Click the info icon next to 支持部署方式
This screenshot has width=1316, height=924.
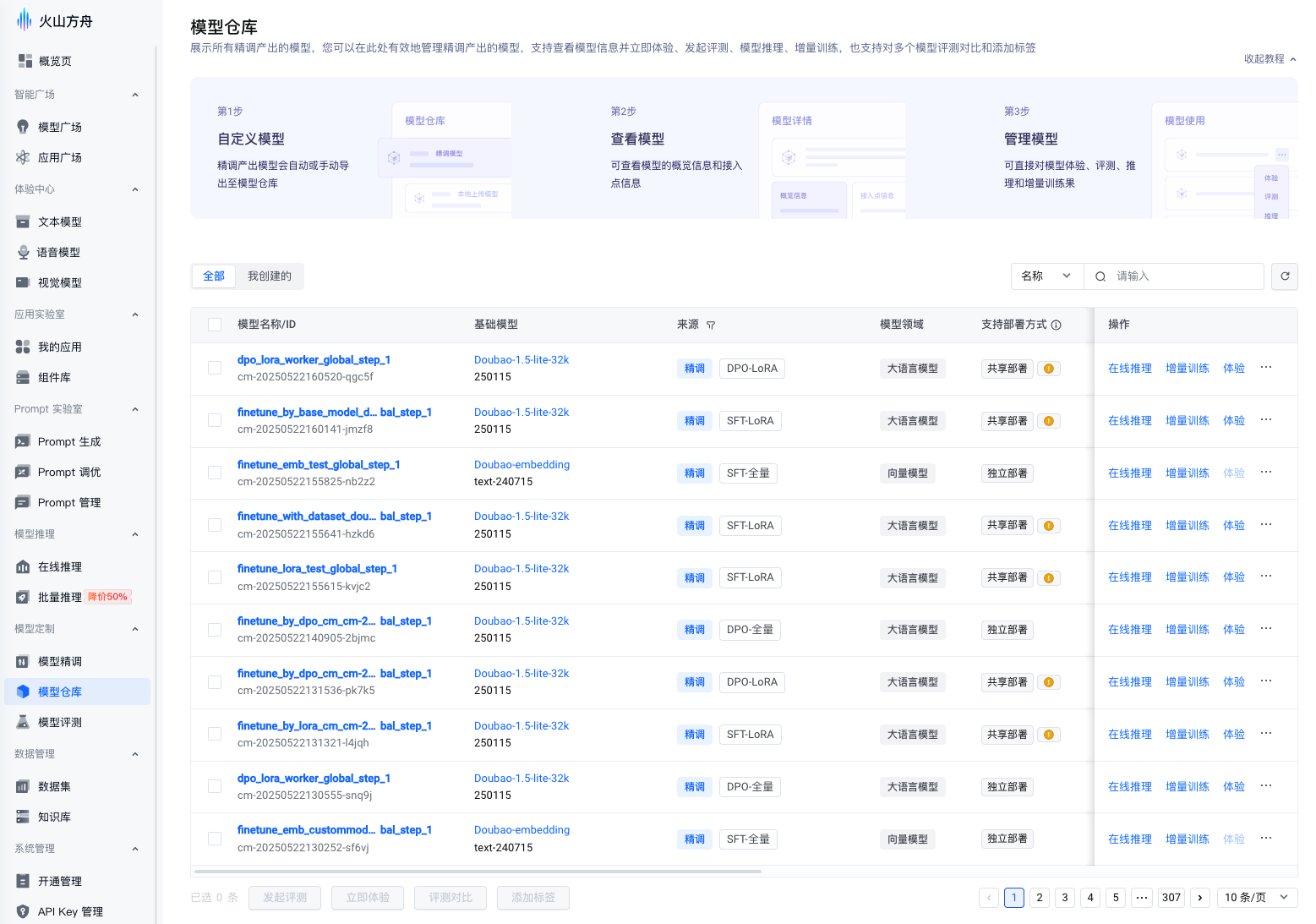(x=1056, y=325)
